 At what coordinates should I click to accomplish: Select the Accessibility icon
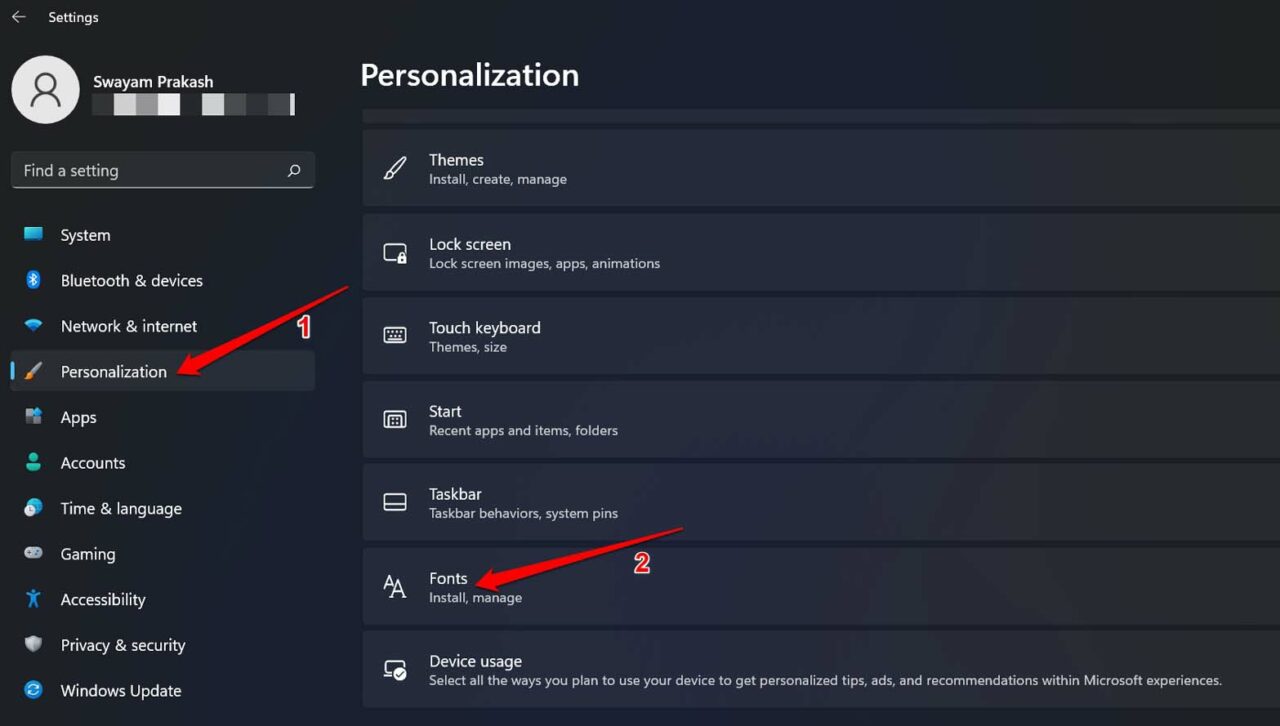coord(33,599)
